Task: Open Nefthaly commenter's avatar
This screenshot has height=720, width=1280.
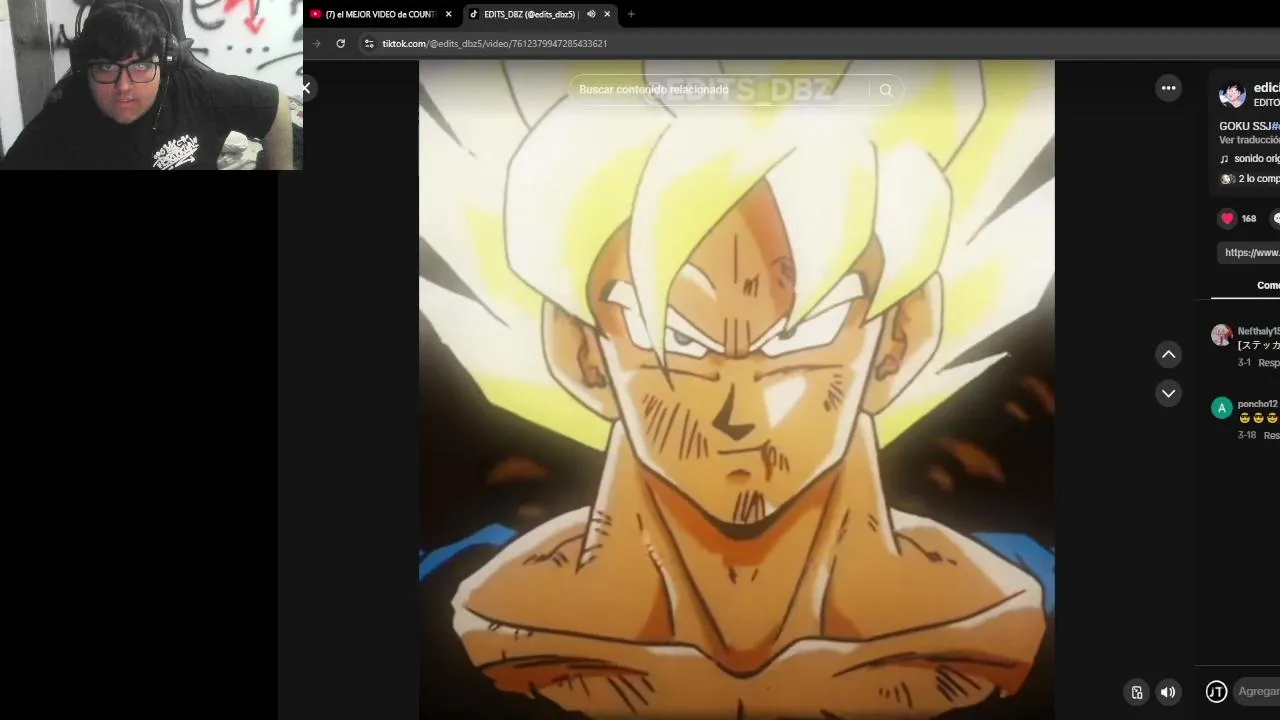Action: click(1221, 335)
